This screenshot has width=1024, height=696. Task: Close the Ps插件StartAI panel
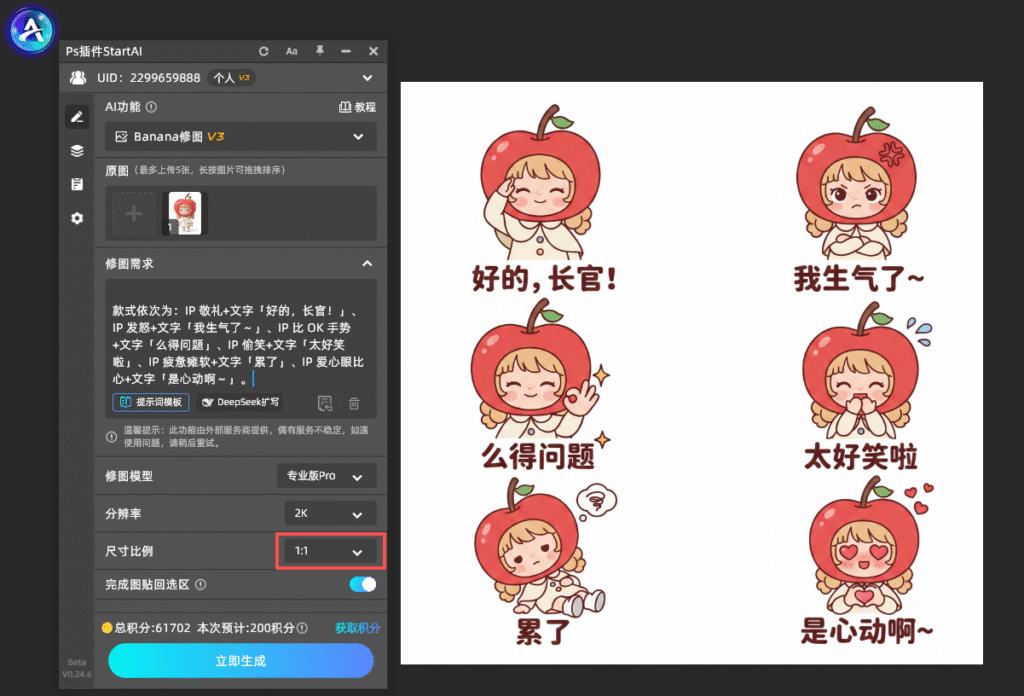click(374, 51)
